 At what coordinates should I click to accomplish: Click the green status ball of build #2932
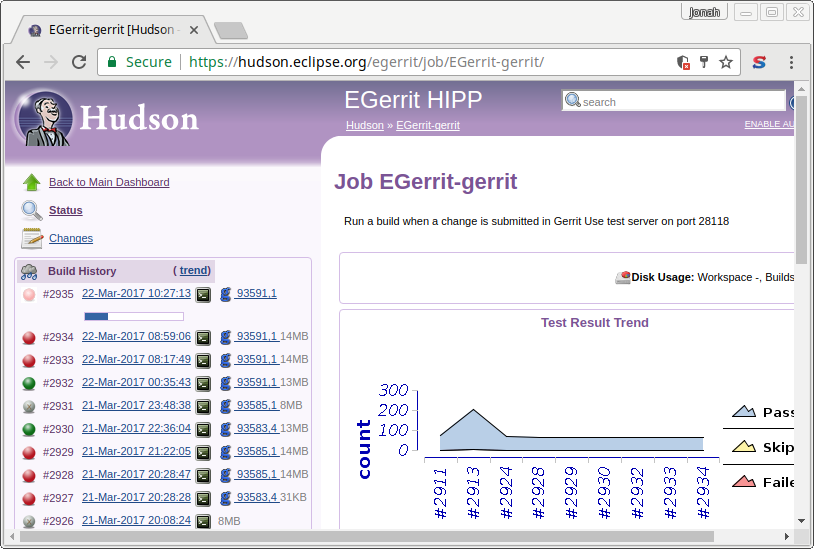click(29, 383)
